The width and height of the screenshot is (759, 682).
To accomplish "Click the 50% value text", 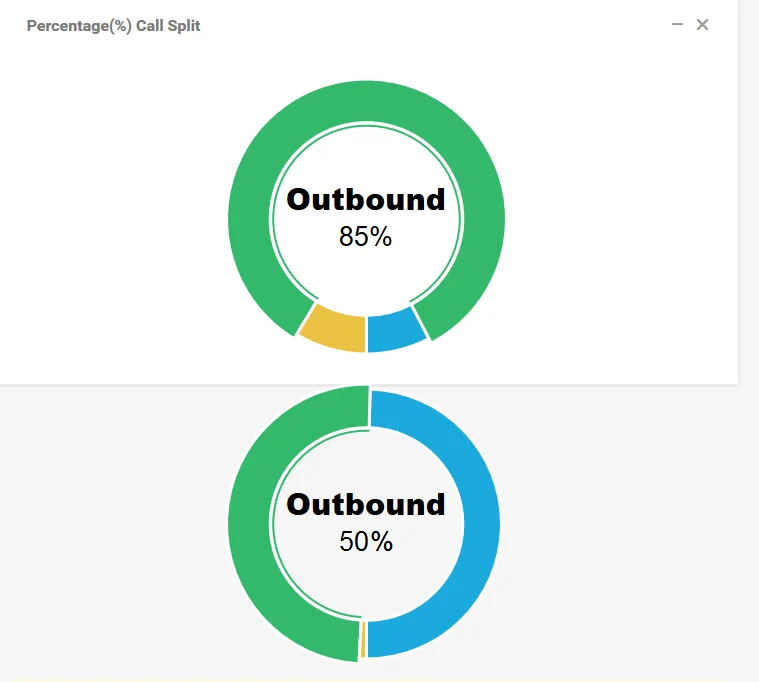I will point(366,541).
